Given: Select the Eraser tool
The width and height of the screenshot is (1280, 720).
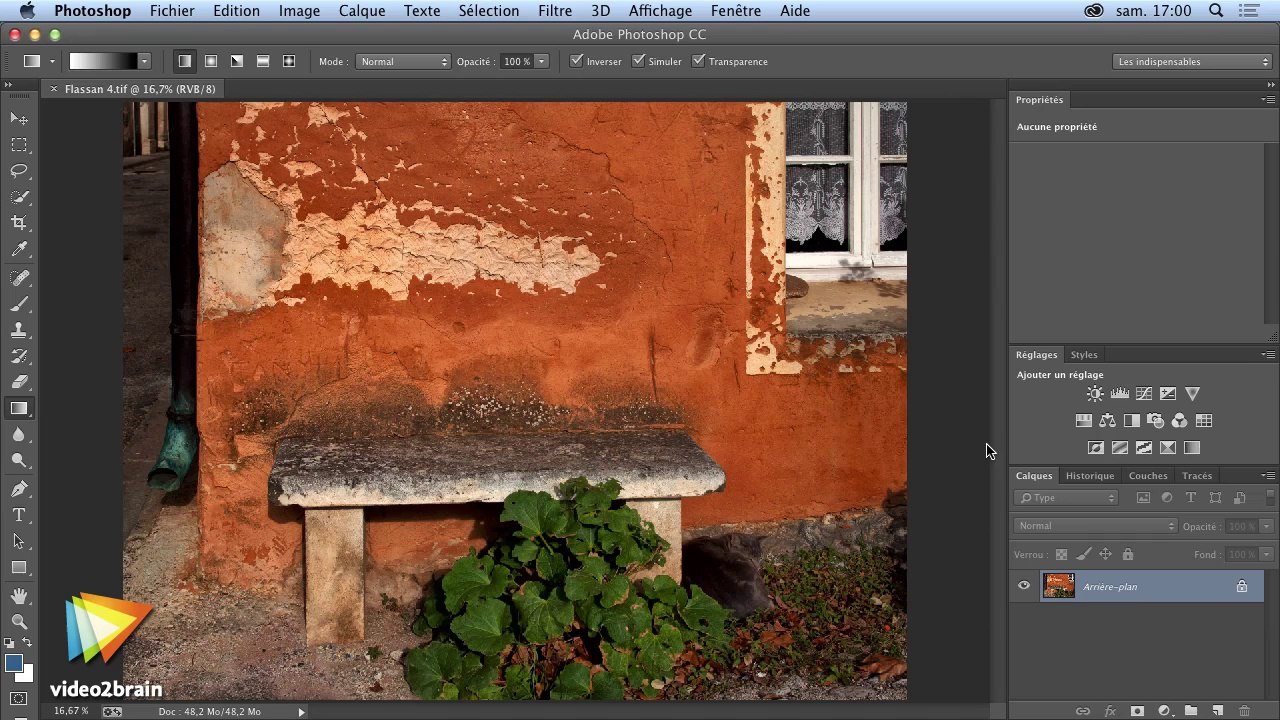Looking at the screenshot, I should [19, 381].
